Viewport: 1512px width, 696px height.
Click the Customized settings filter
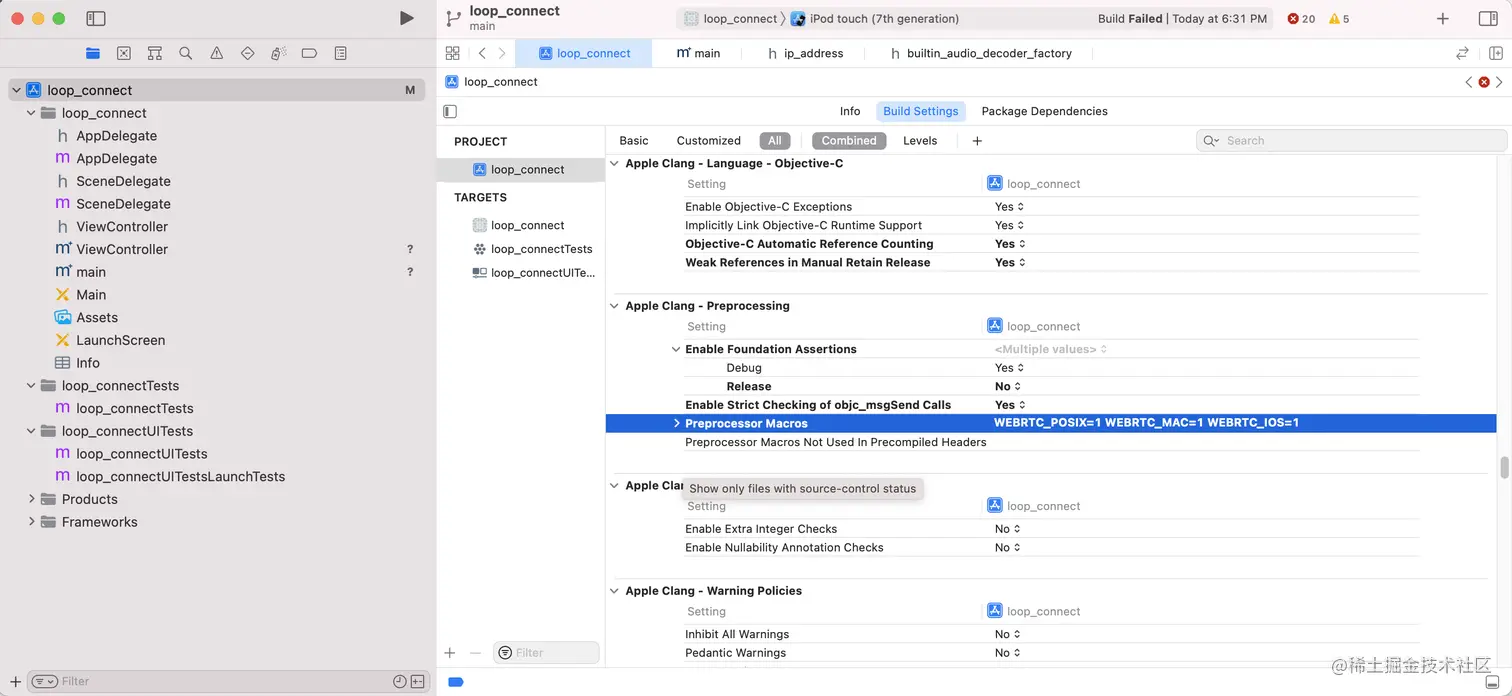708,140
